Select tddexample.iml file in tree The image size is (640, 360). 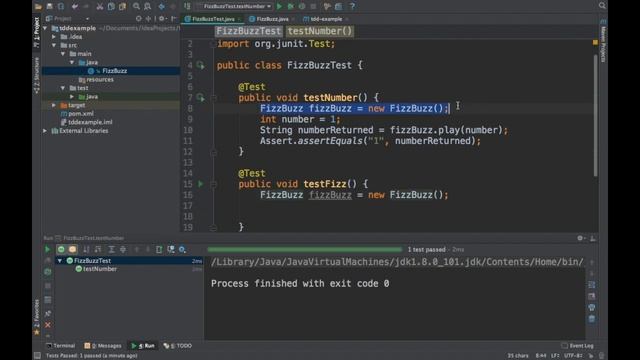coord(90,122)
